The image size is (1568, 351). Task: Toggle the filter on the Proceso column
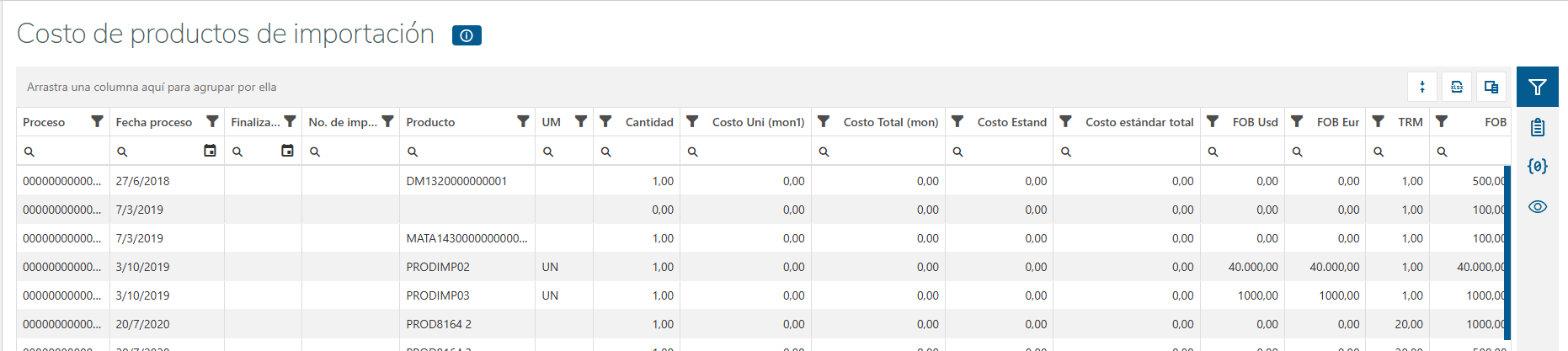coord(97,121)
